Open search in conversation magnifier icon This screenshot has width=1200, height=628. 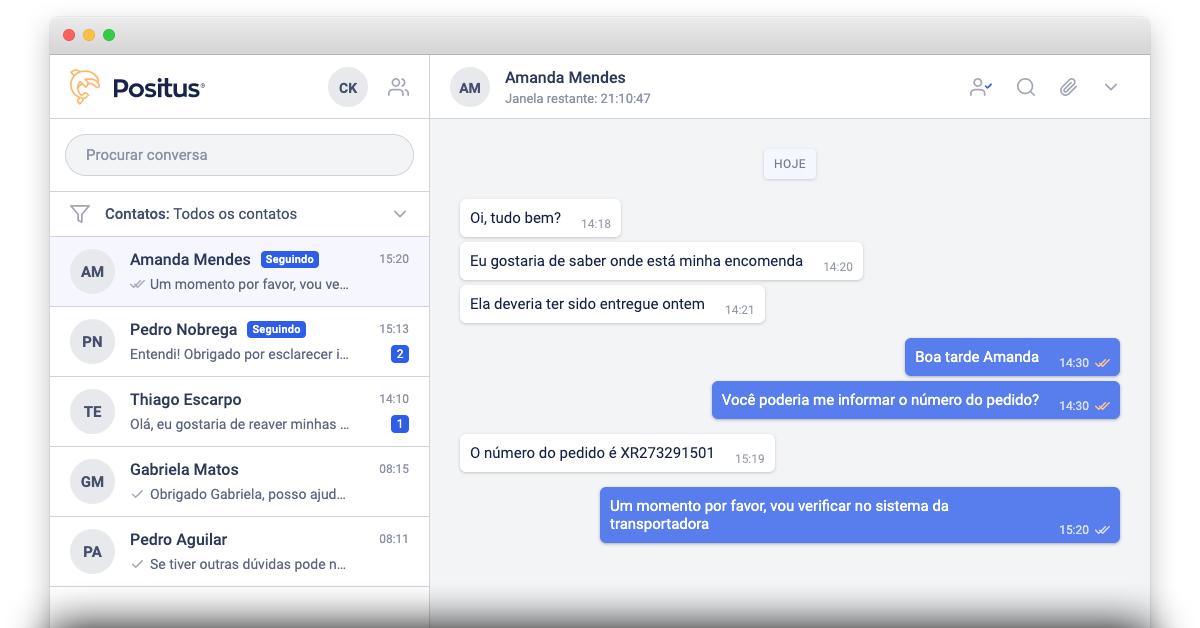(x=1025, y=87)
